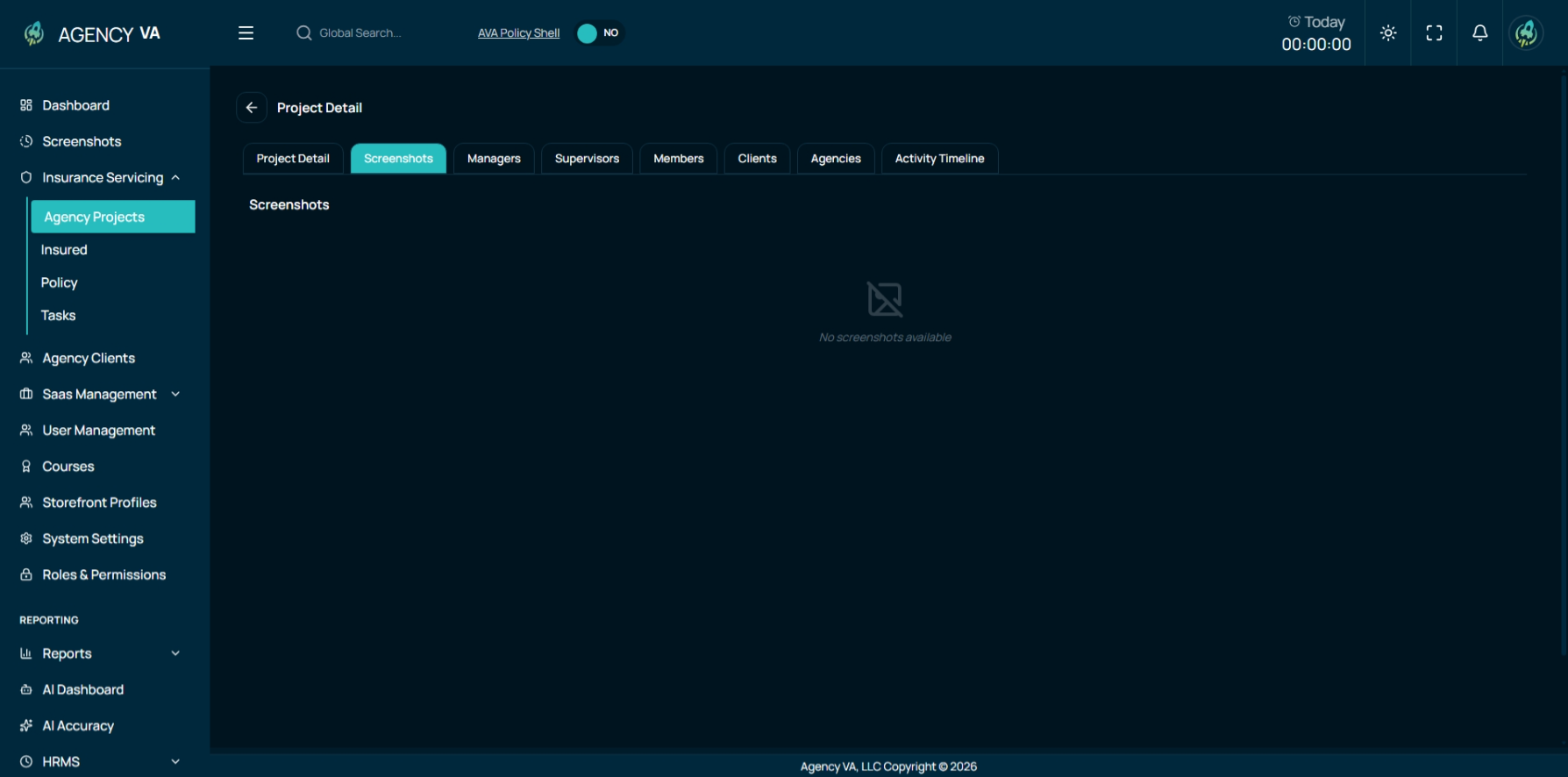The image size is (1568, 777).
Task: Follow the AVA Policy Shell link
Action: [518, 33]
